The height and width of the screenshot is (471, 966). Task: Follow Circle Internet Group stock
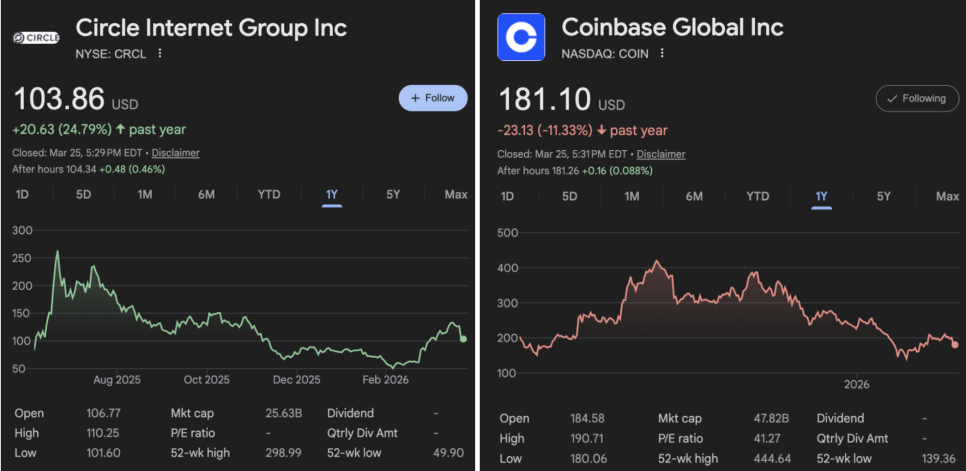433,98
